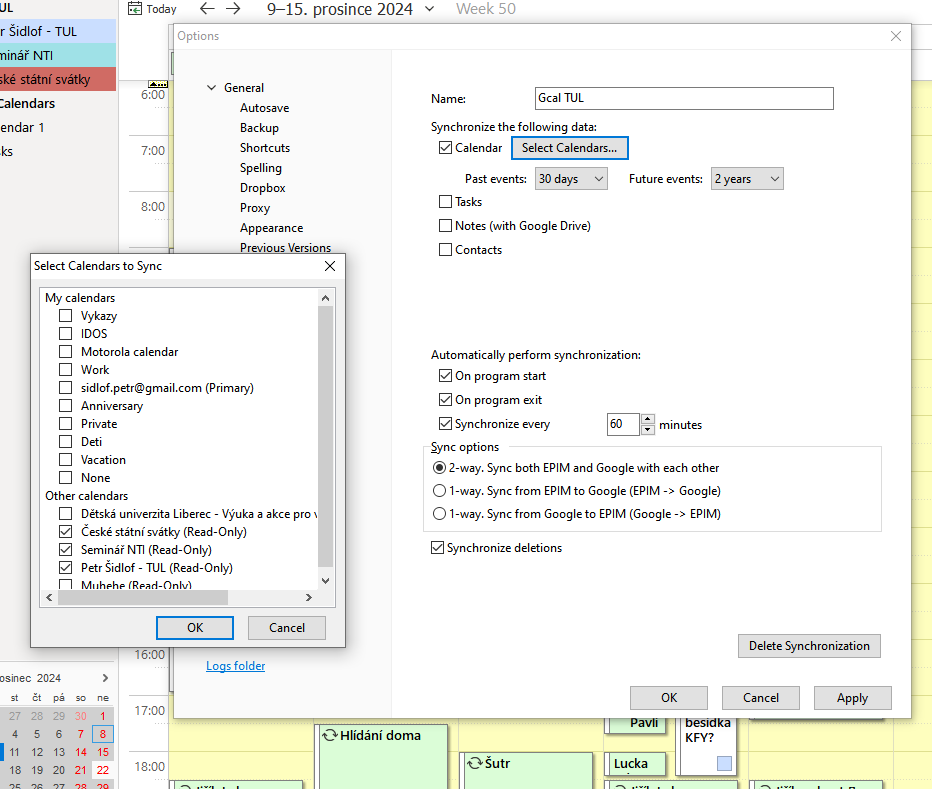The width and height of the screenshot is (932, 789).
Task: Open the Future events dropdown
Action: [747, 179]
